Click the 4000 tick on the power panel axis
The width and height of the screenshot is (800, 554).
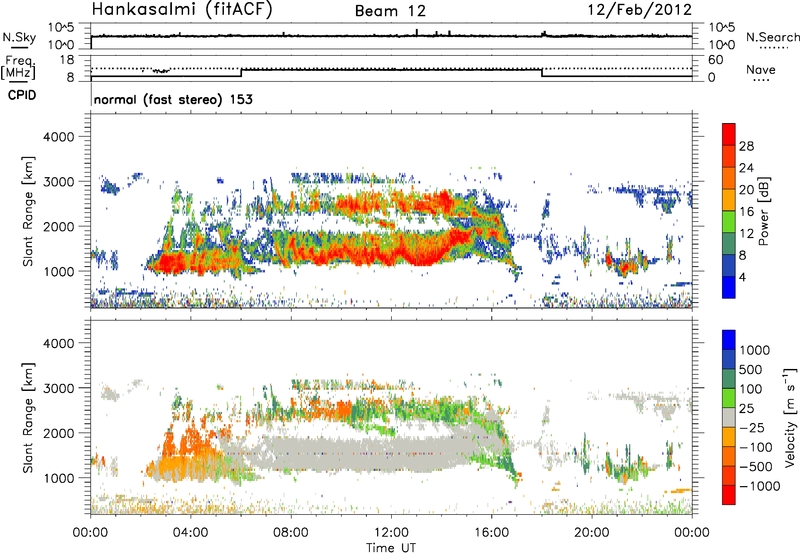(58, 137)
